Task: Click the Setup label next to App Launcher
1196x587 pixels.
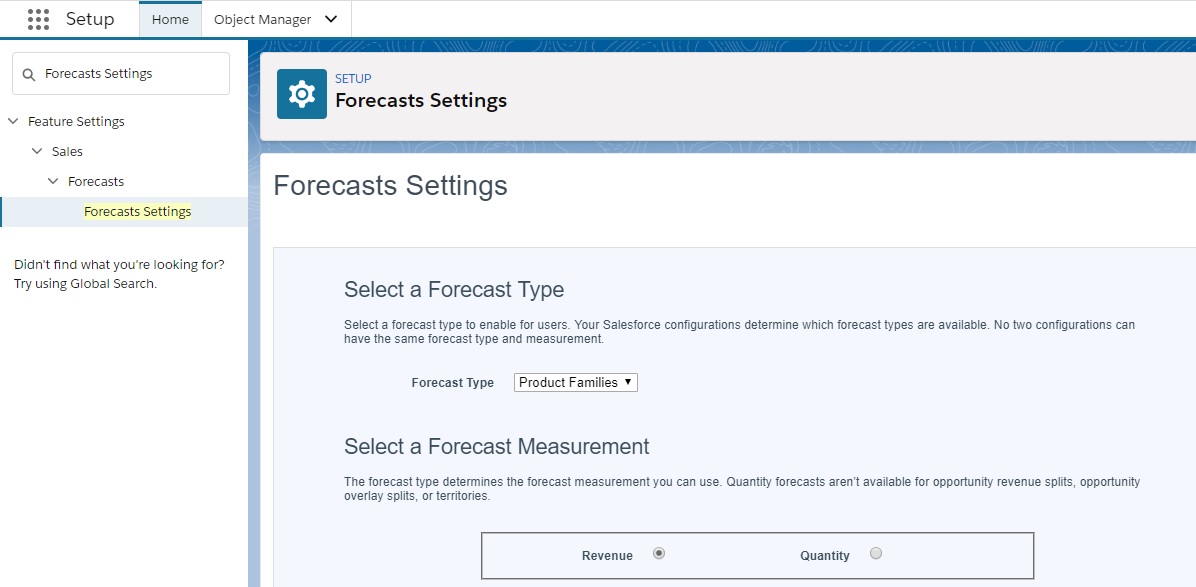Action: [88, 18]
